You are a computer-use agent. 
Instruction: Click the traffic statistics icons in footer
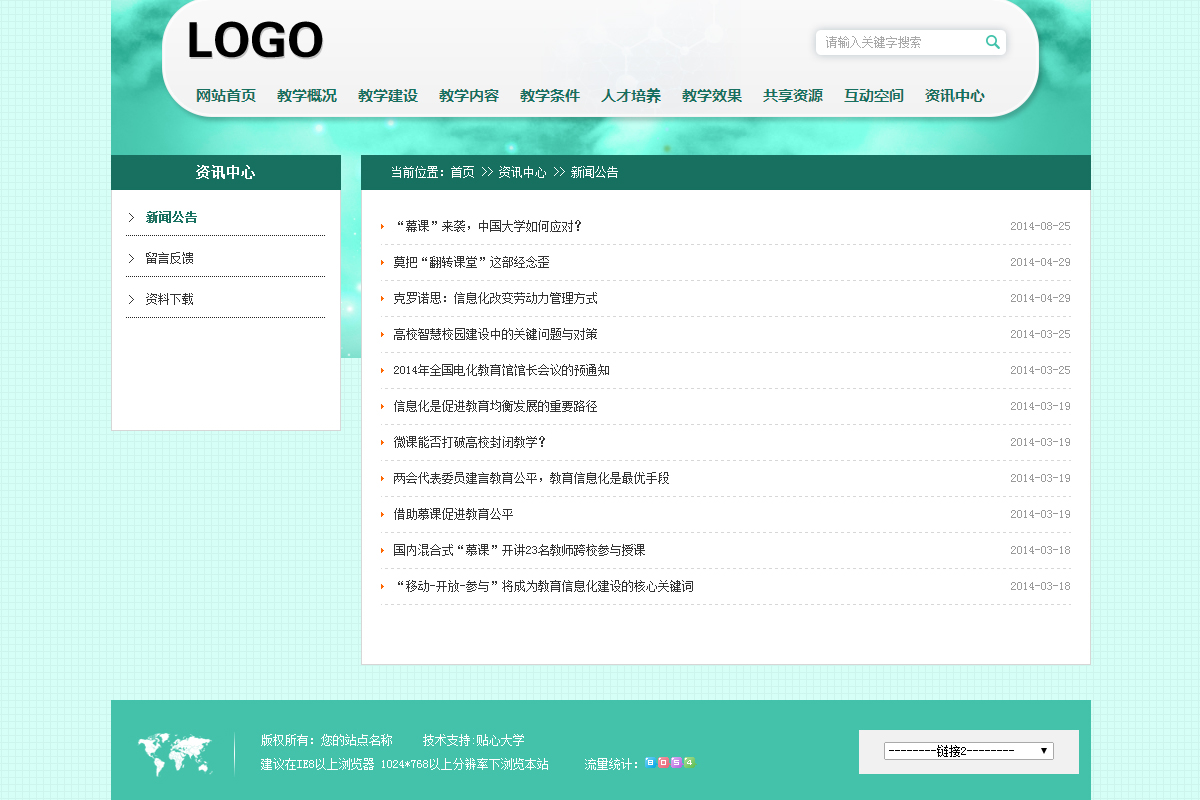pyautogui.click(x=669, y=763)
